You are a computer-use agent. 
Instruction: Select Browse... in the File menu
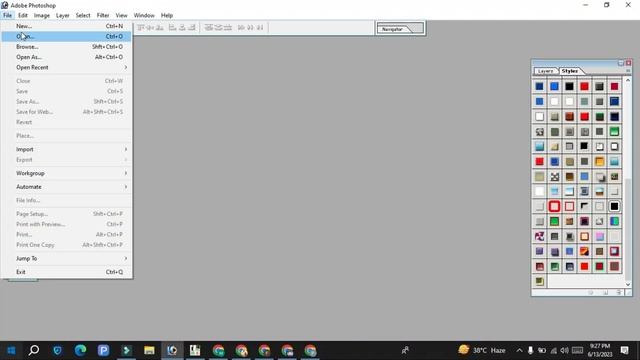pos(67,47)
